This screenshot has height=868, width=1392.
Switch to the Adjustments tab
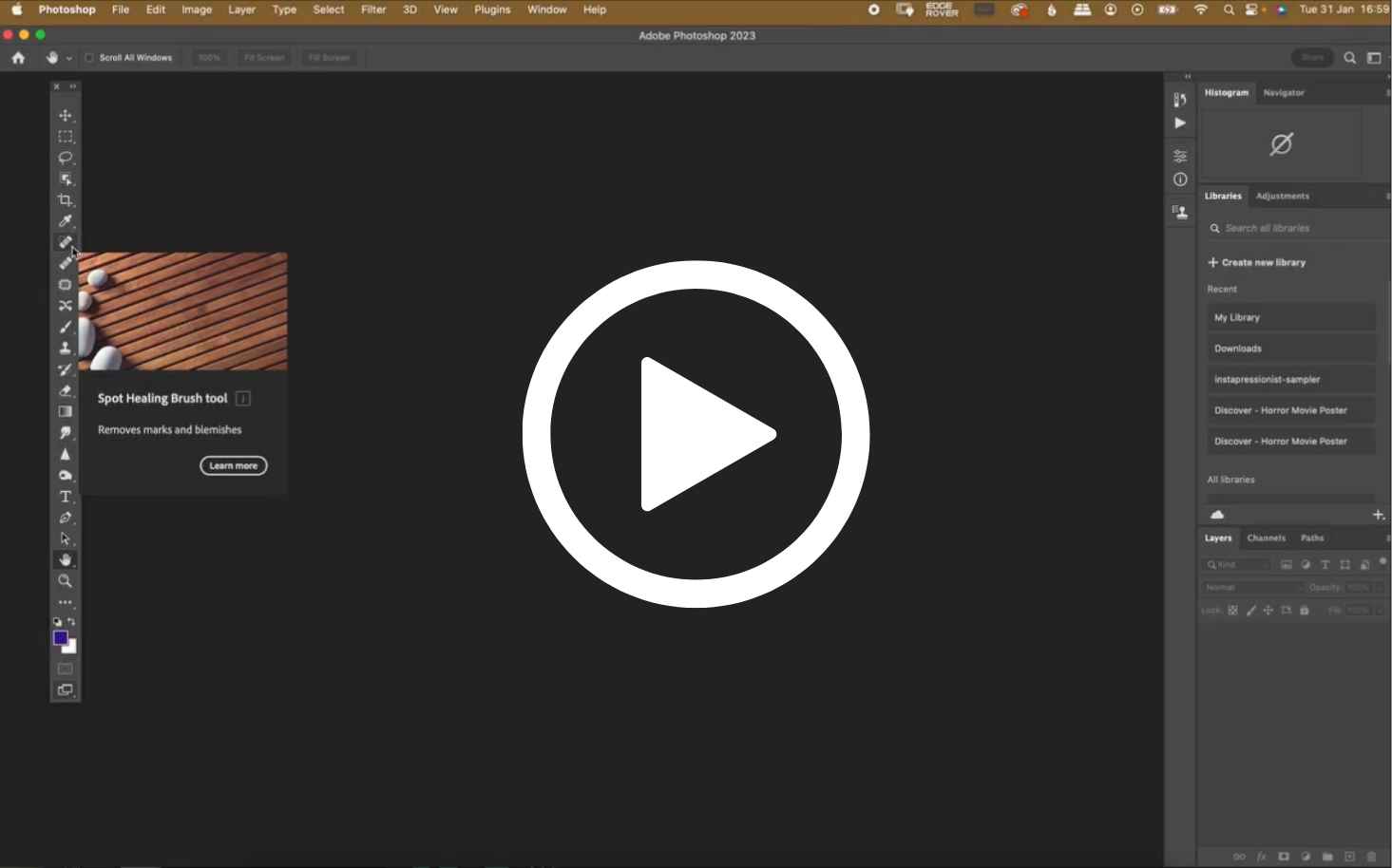click(1282, 197)
